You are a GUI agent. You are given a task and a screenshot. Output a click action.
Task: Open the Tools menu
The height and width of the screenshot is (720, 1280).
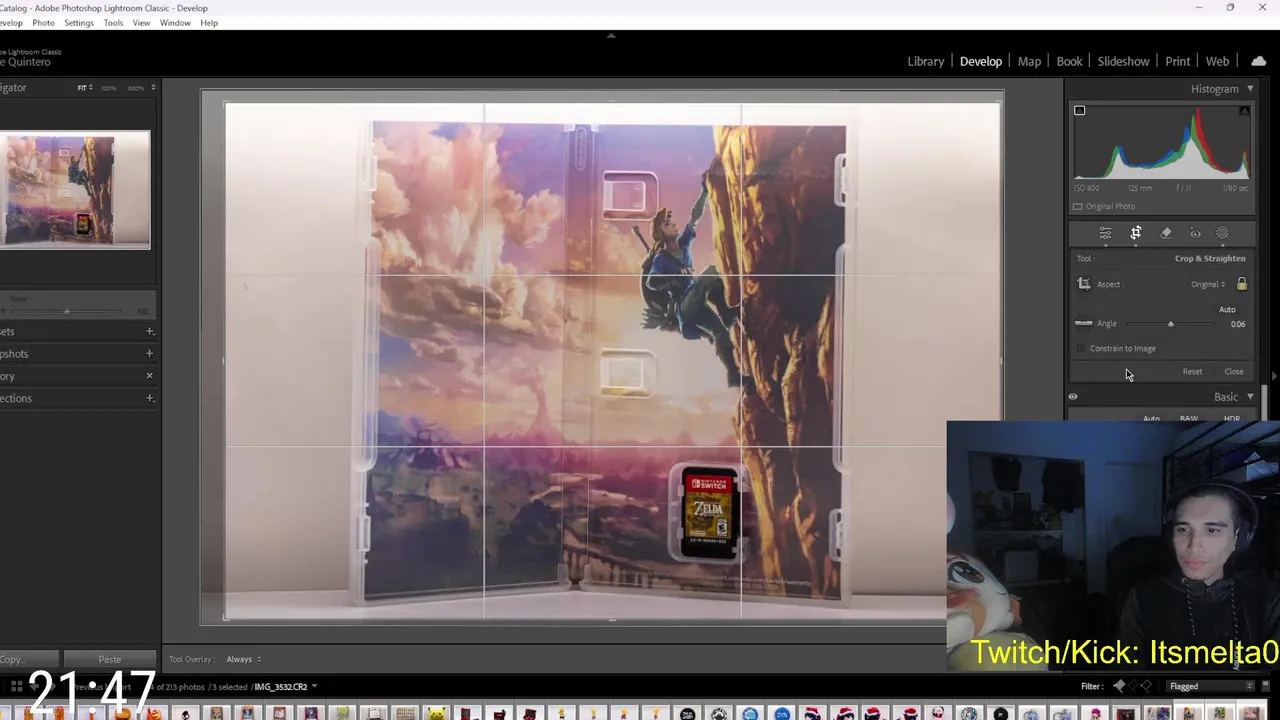(x=113, y=22)
